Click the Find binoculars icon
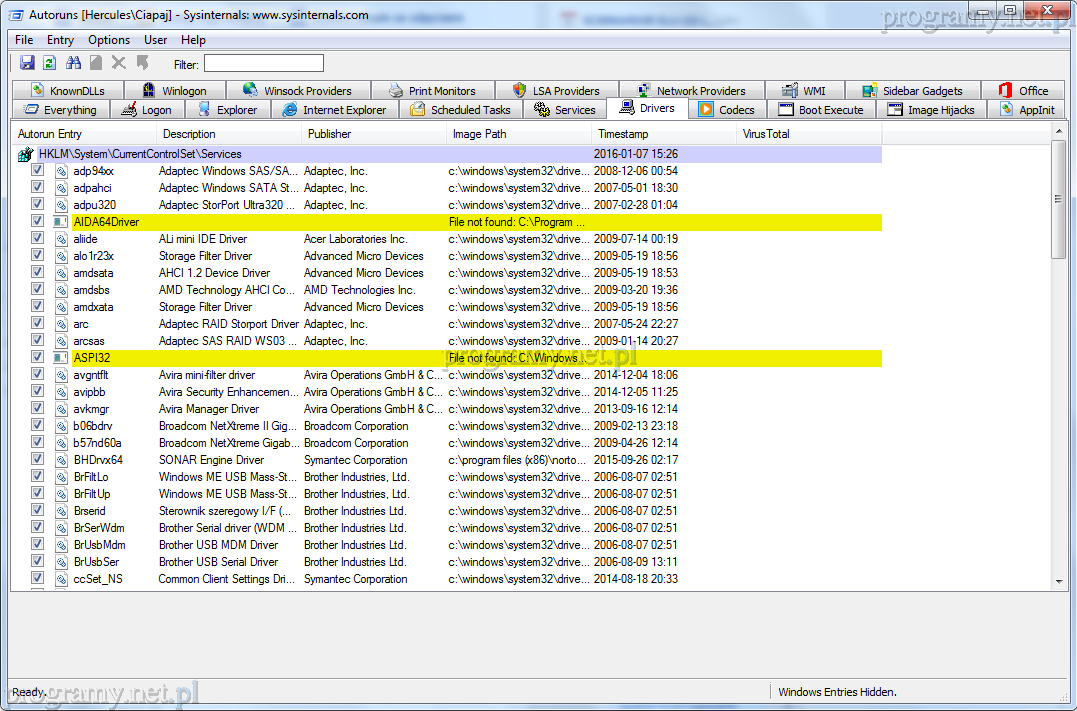This screenshot has height=711, width=1077. 73,63
